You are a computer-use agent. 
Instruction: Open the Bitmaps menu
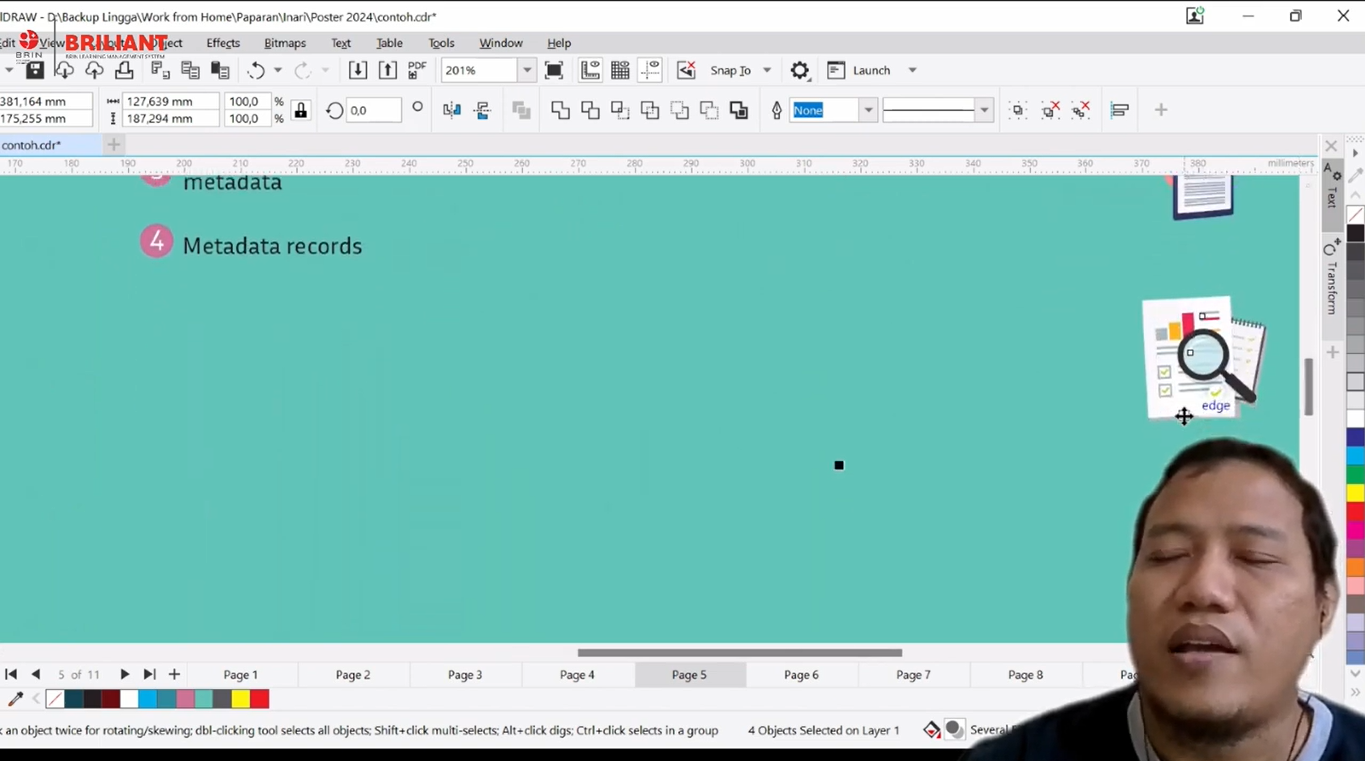pos(285,43)
